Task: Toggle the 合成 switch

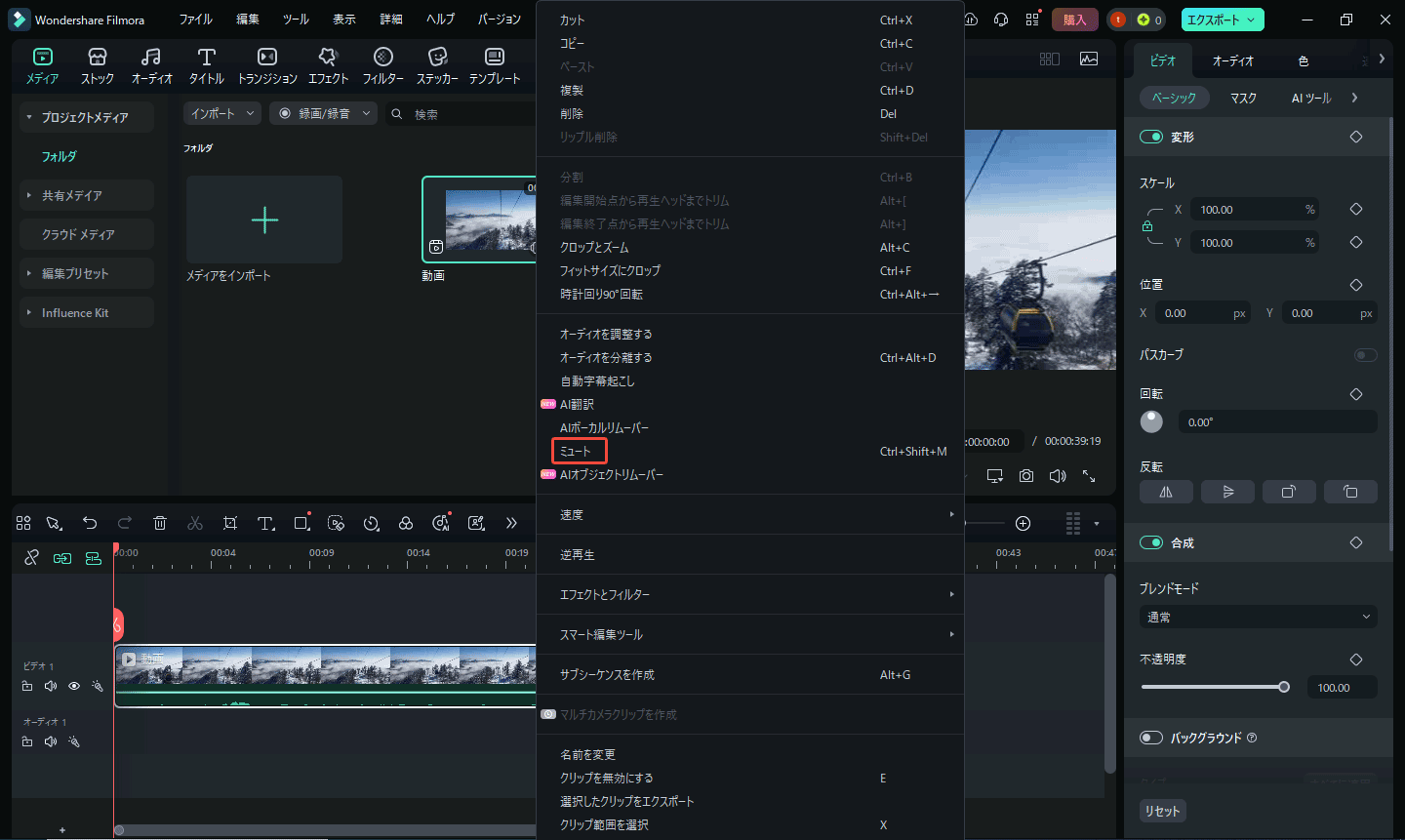Action: [1151, 542]
